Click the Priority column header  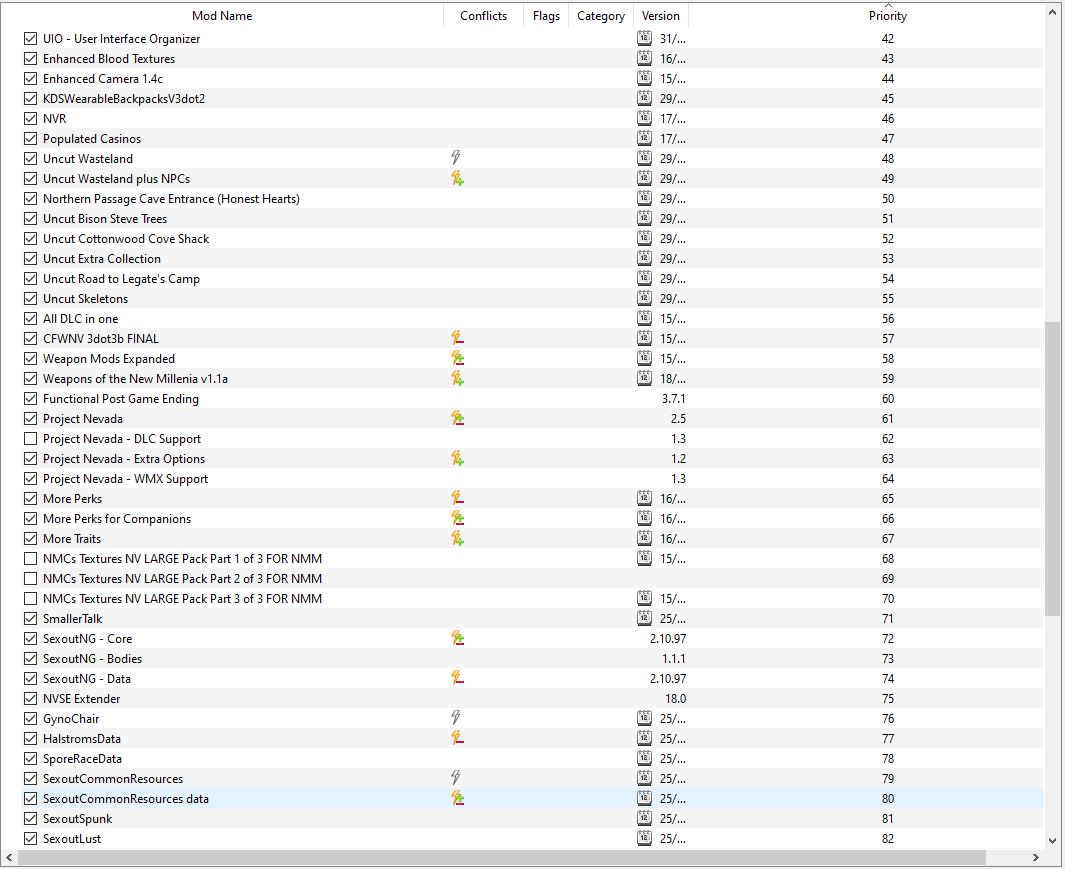pyautogui.click(x=887, y=16)
